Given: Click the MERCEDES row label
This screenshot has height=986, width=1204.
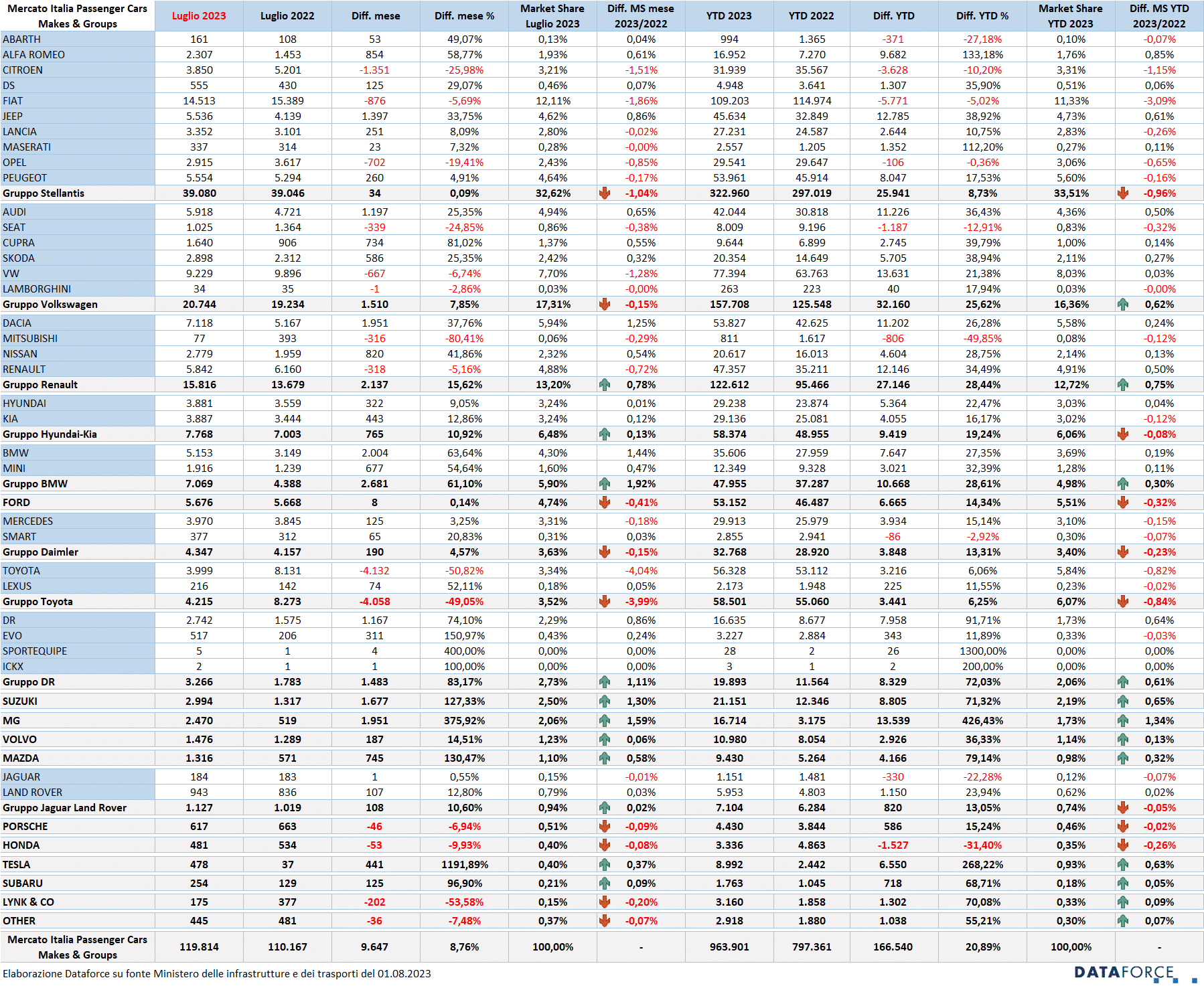Looking at the screenshot, I should tap(27, 521).
